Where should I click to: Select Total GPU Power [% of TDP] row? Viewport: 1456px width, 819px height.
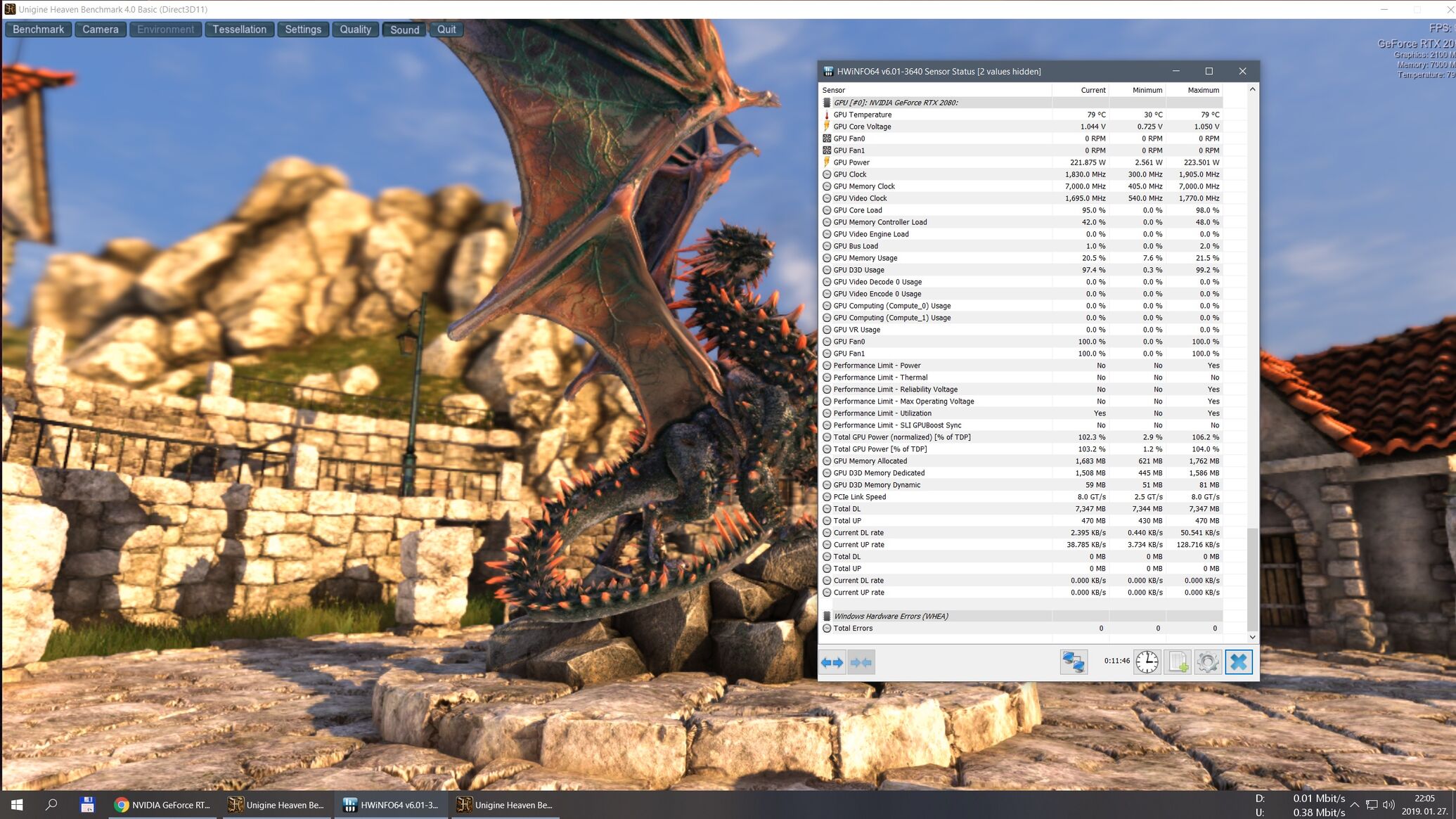pos(1021,449)
